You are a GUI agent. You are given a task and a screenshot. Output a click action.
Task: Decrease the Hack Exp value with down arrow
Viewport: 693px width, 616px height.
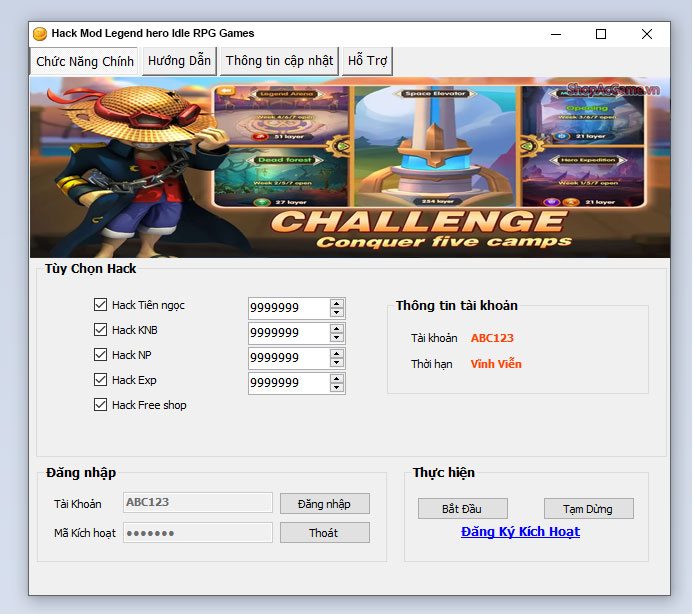(x=337, y=388)
